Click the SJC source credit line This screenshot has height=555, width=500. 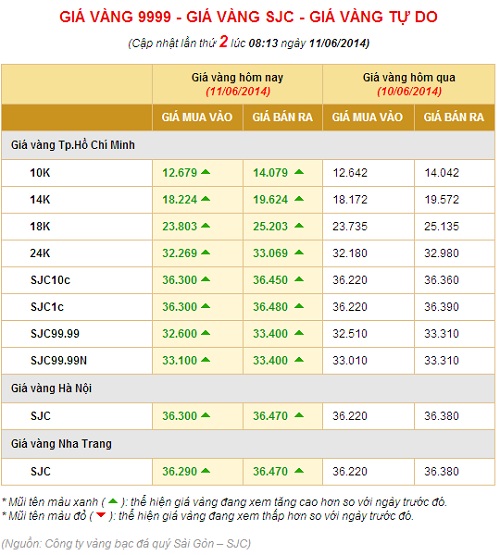click(126, 543)
